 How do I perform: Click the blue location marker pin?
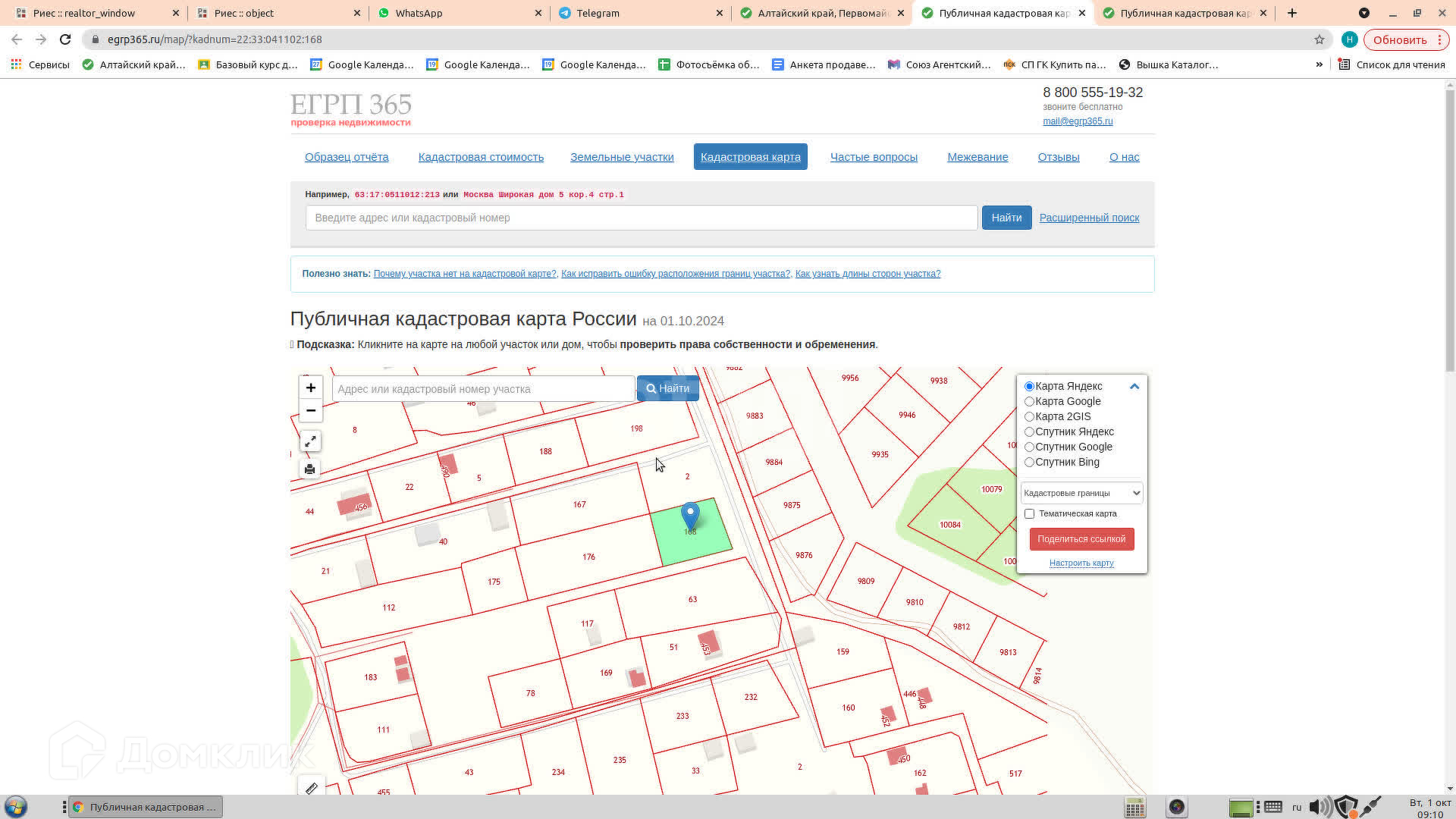click(690, 515)
